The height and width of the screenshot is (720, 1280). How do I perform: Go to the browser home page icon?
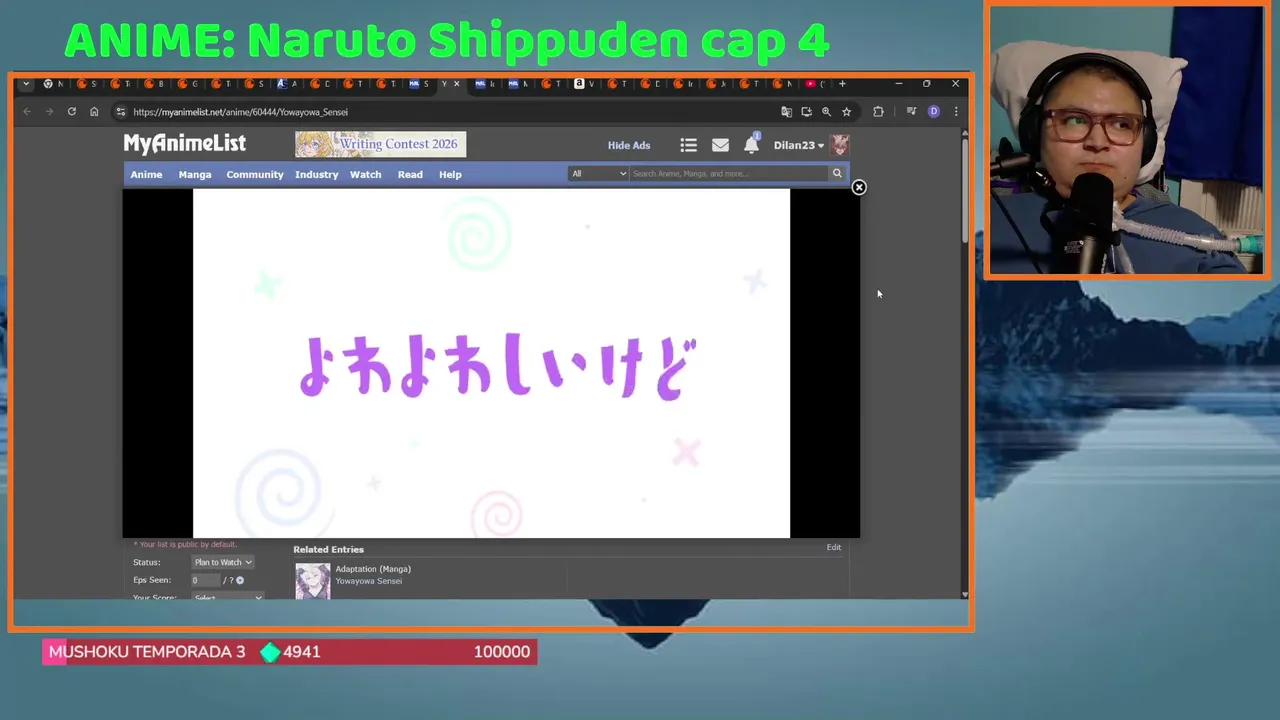94,112
